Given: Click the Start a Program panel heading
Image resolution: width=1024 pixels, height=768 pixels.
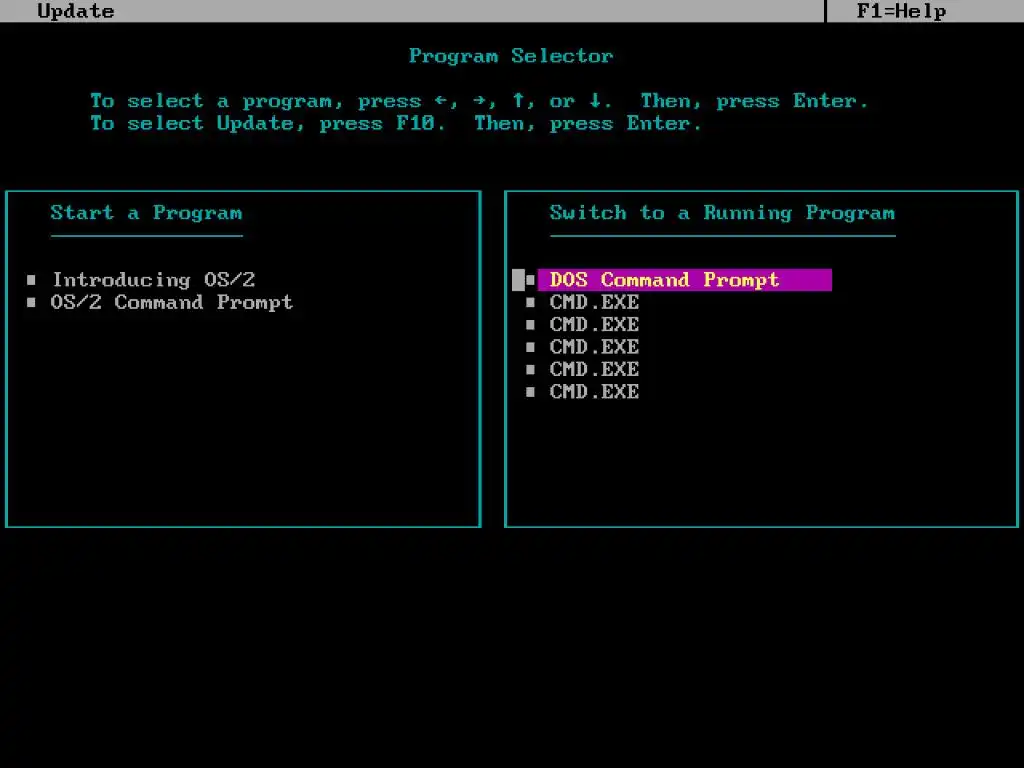Looking at the screenshot, I should (146, 213).
